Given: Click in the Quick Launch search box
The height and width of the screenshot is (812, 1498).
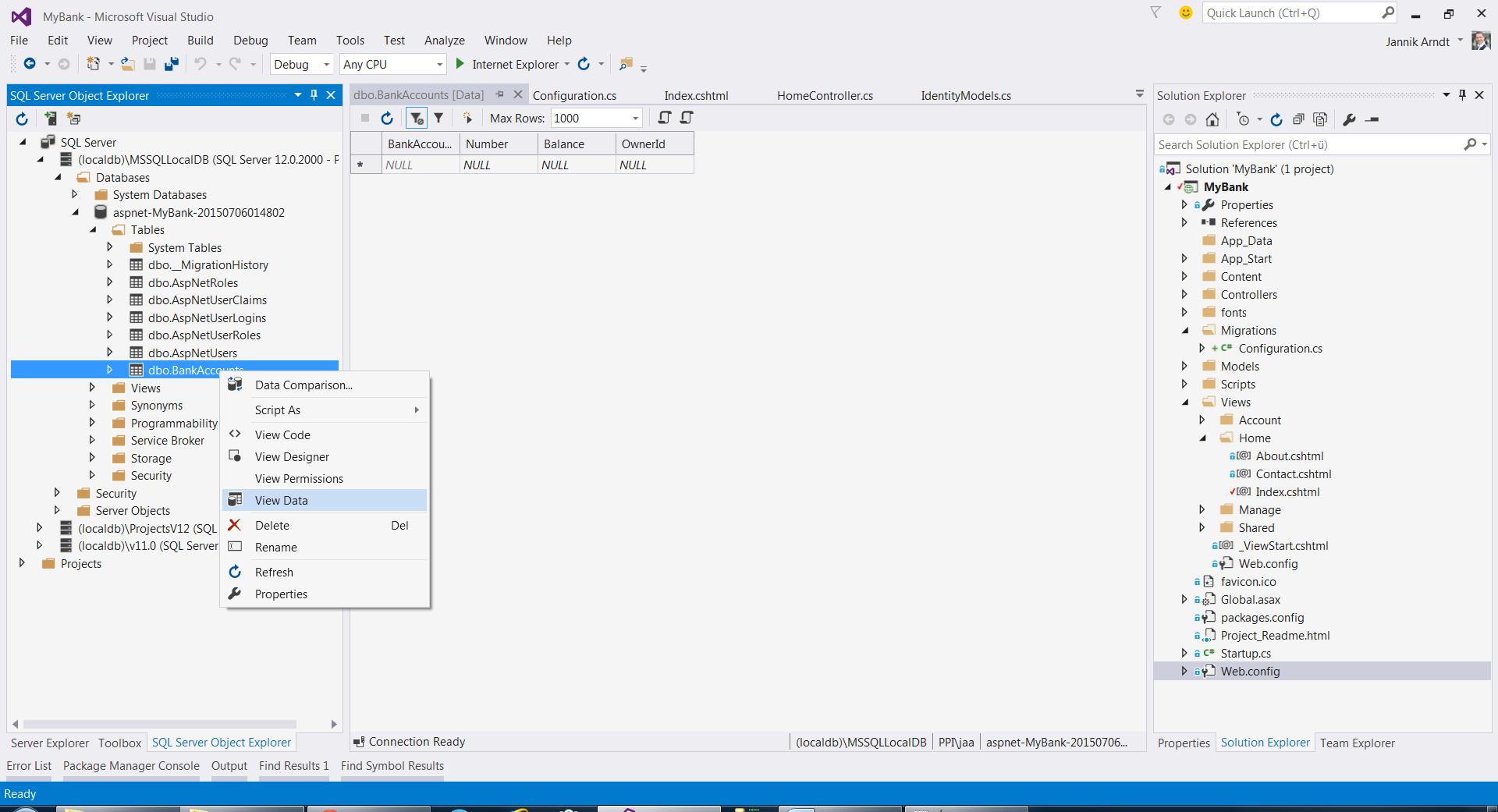Looking at the screenshot, I should (1291, 12).
